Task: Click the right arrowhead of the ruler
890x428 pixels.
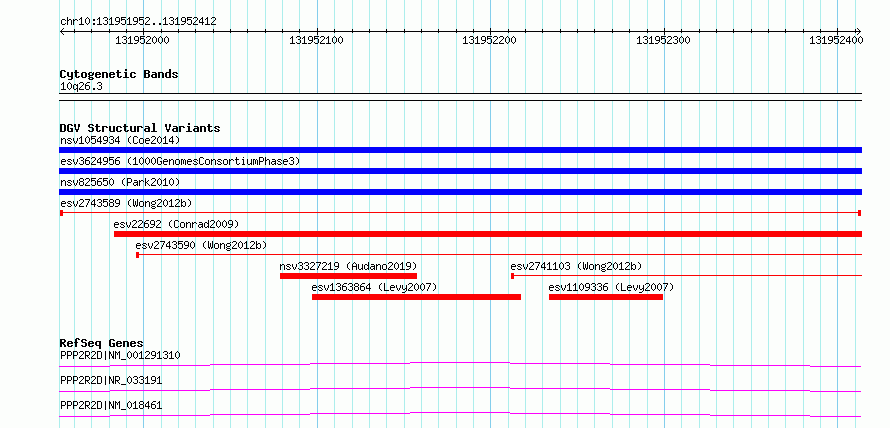Action: 858,31
